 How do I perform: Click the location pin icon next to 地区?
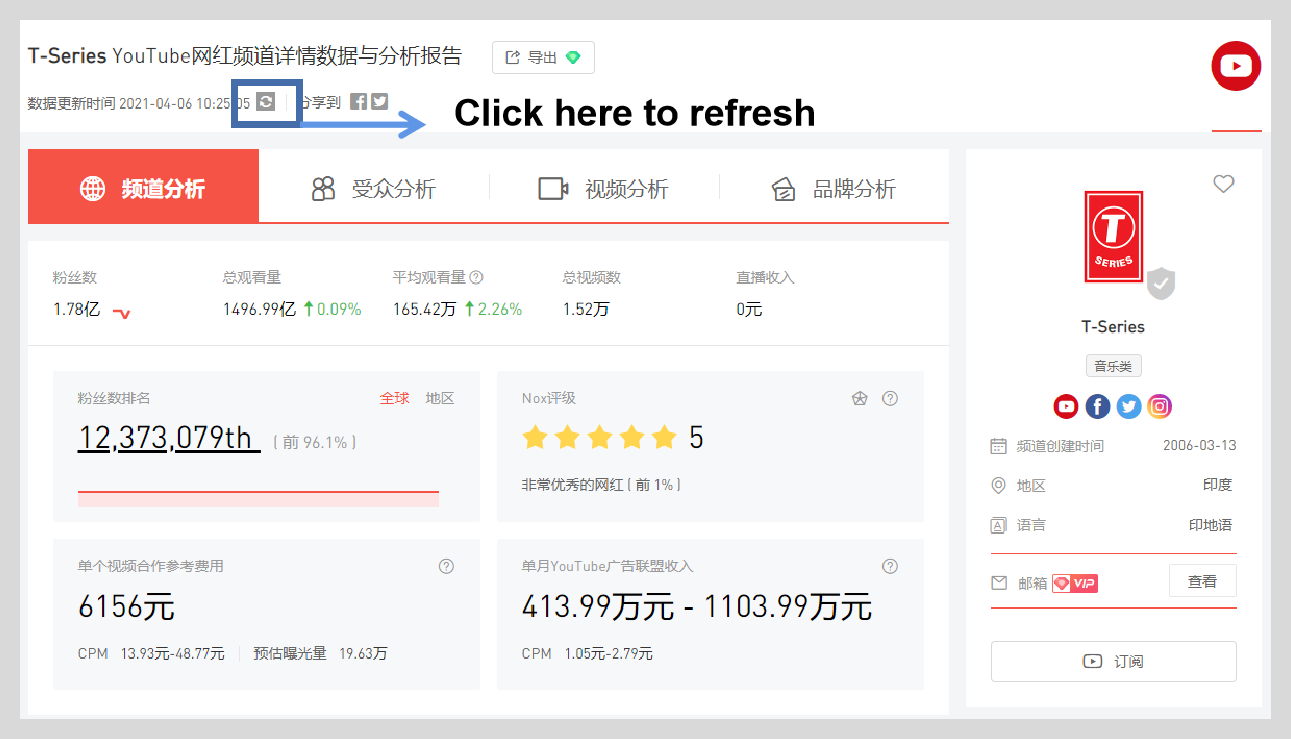998,485
